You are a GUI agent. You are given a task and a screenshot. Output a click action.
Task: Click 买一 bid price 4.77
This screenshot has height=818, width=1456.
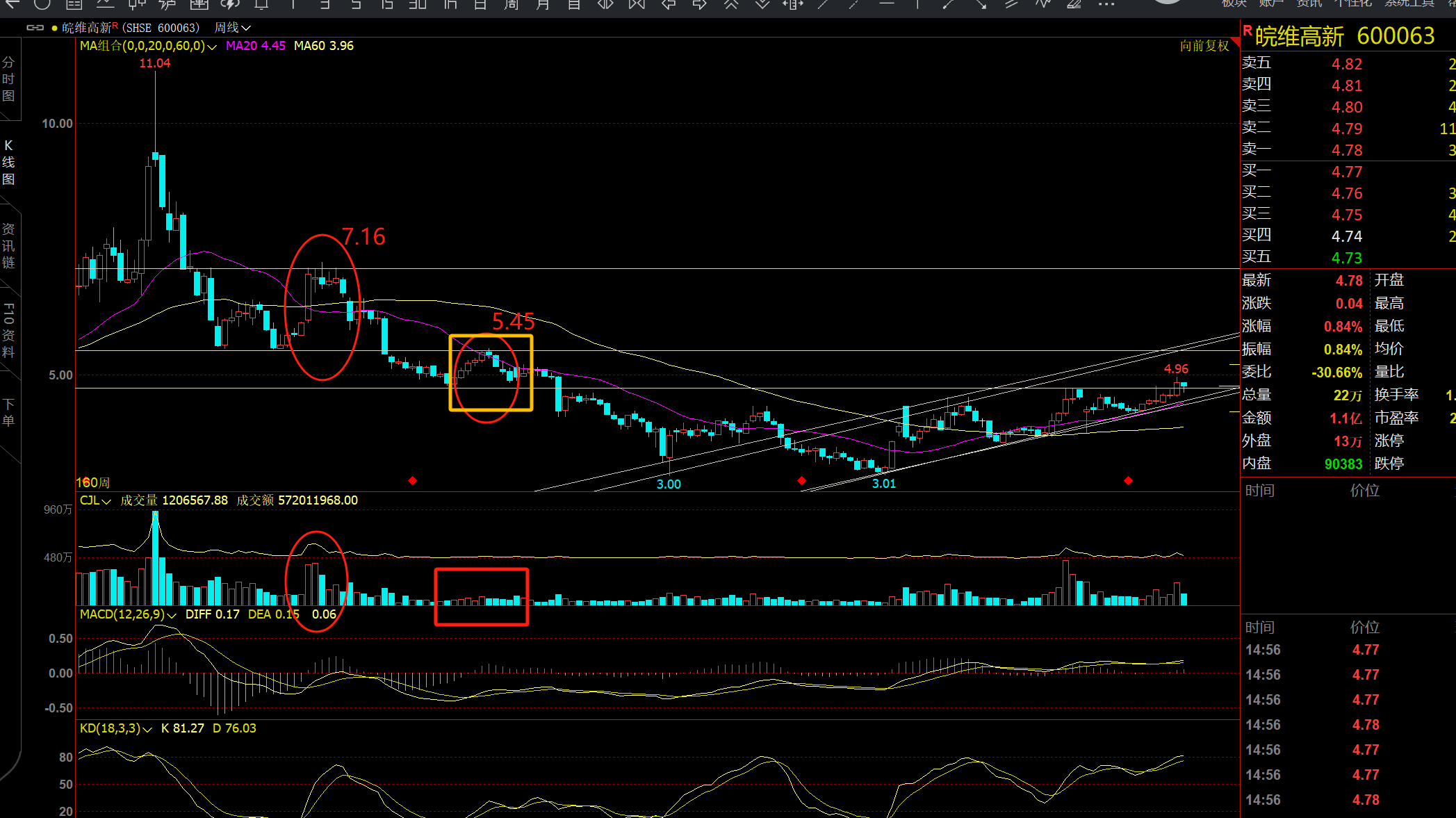(1346, 172)
